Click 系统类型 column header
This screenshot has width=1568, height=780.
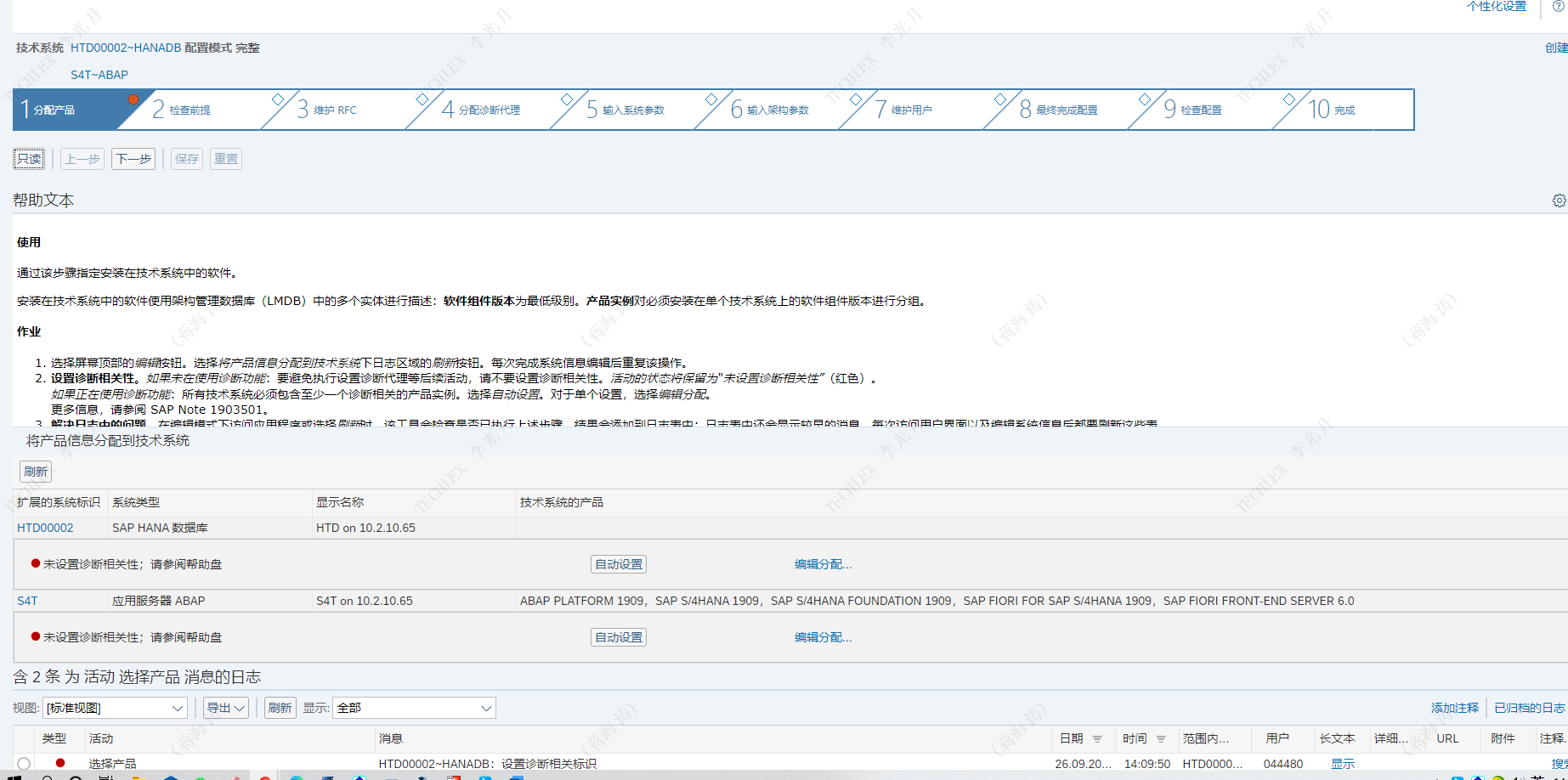136,502
